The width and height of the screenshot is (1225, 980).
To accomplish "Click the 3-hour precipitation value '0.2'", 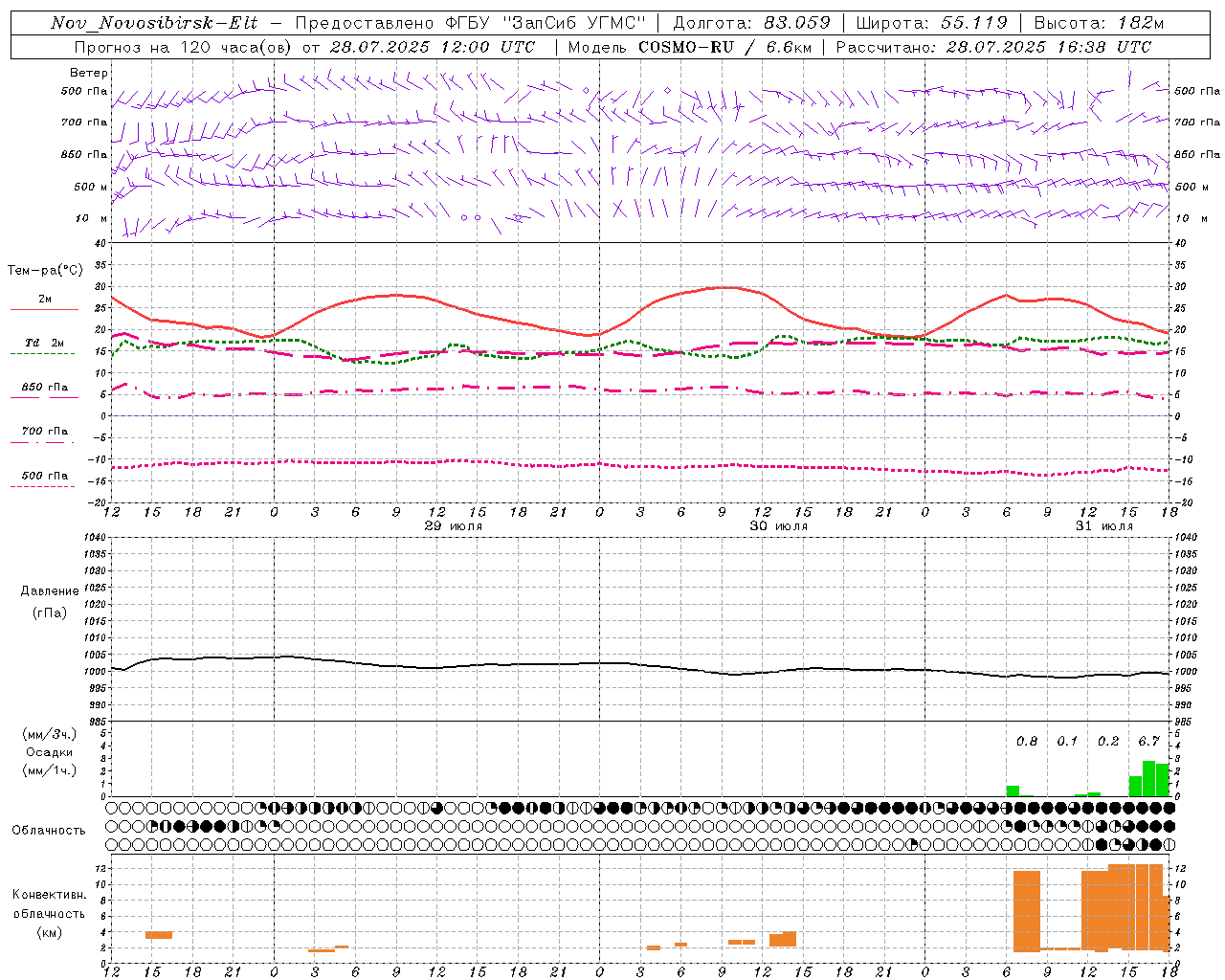I will (1108, 741).
